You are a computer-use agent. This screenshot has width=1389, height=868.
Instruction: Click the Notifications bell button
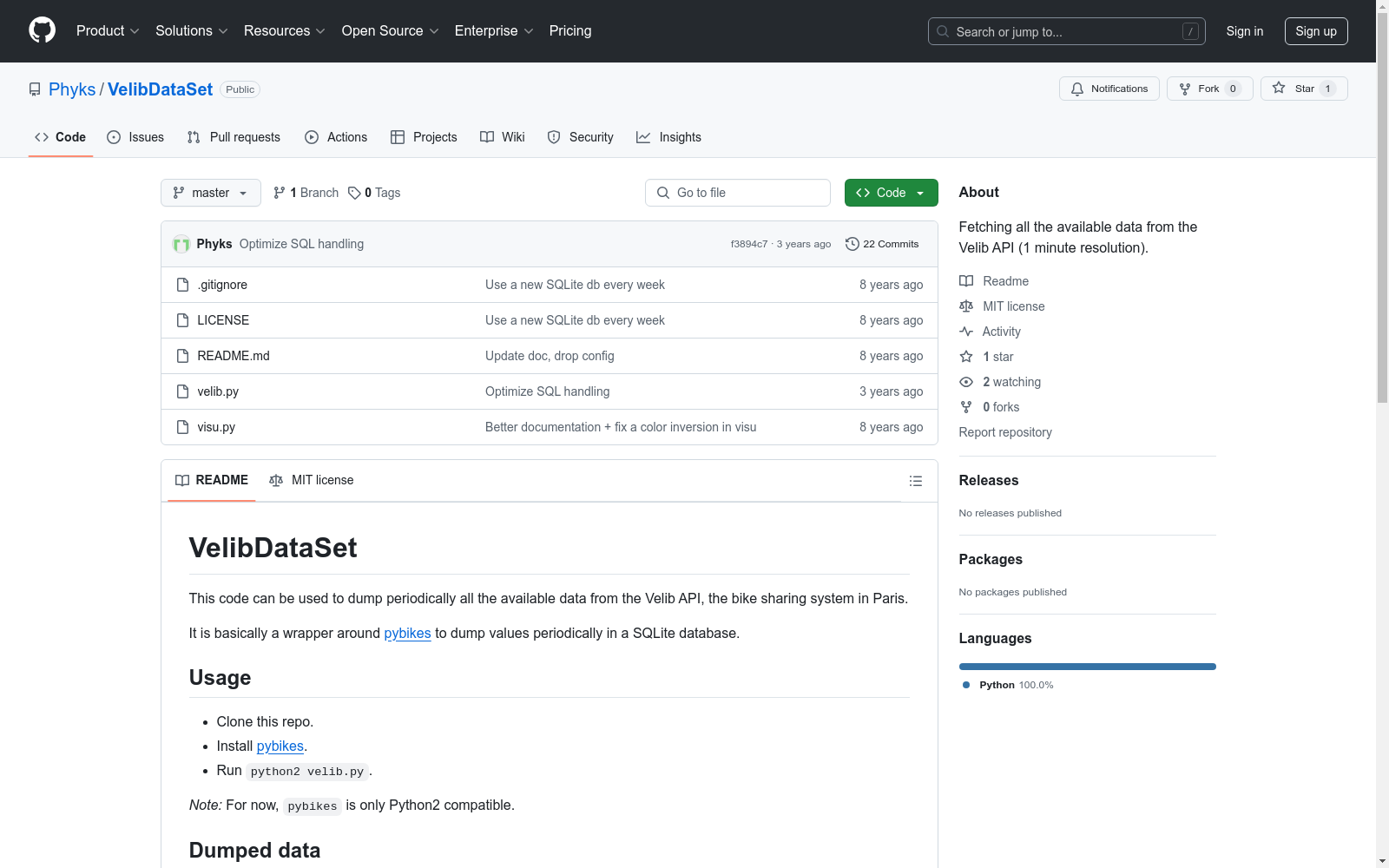tap(1109, 89)
